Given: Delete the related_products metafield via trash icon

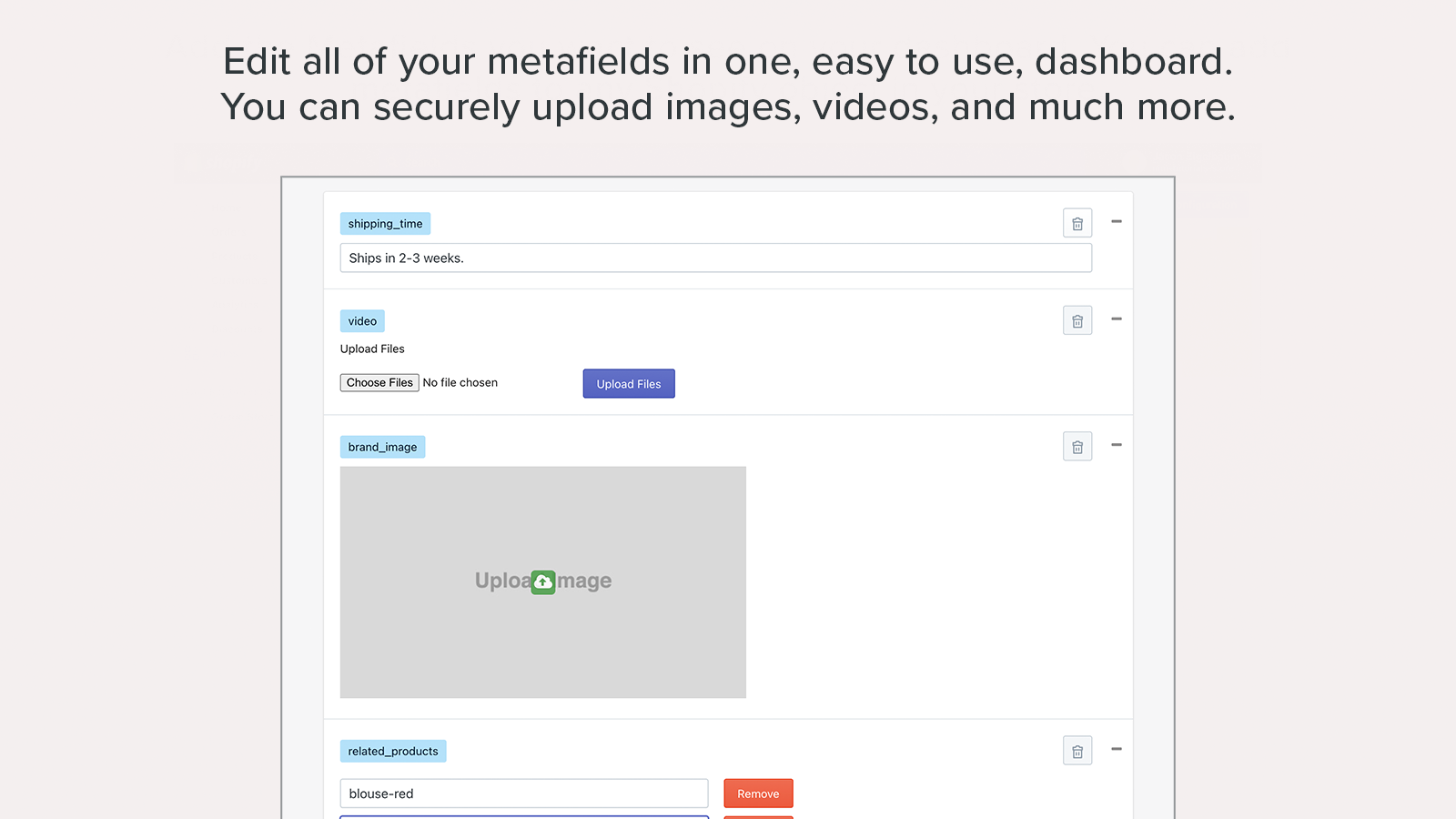Looking at the screenshot, I should 1077,750.
